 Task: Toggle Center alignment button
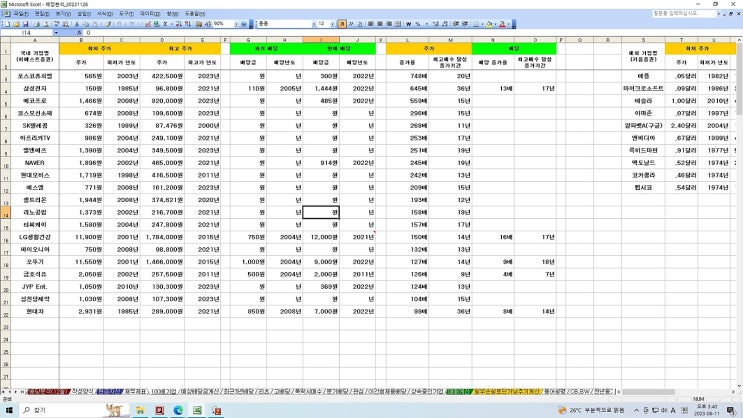point(380,24)
